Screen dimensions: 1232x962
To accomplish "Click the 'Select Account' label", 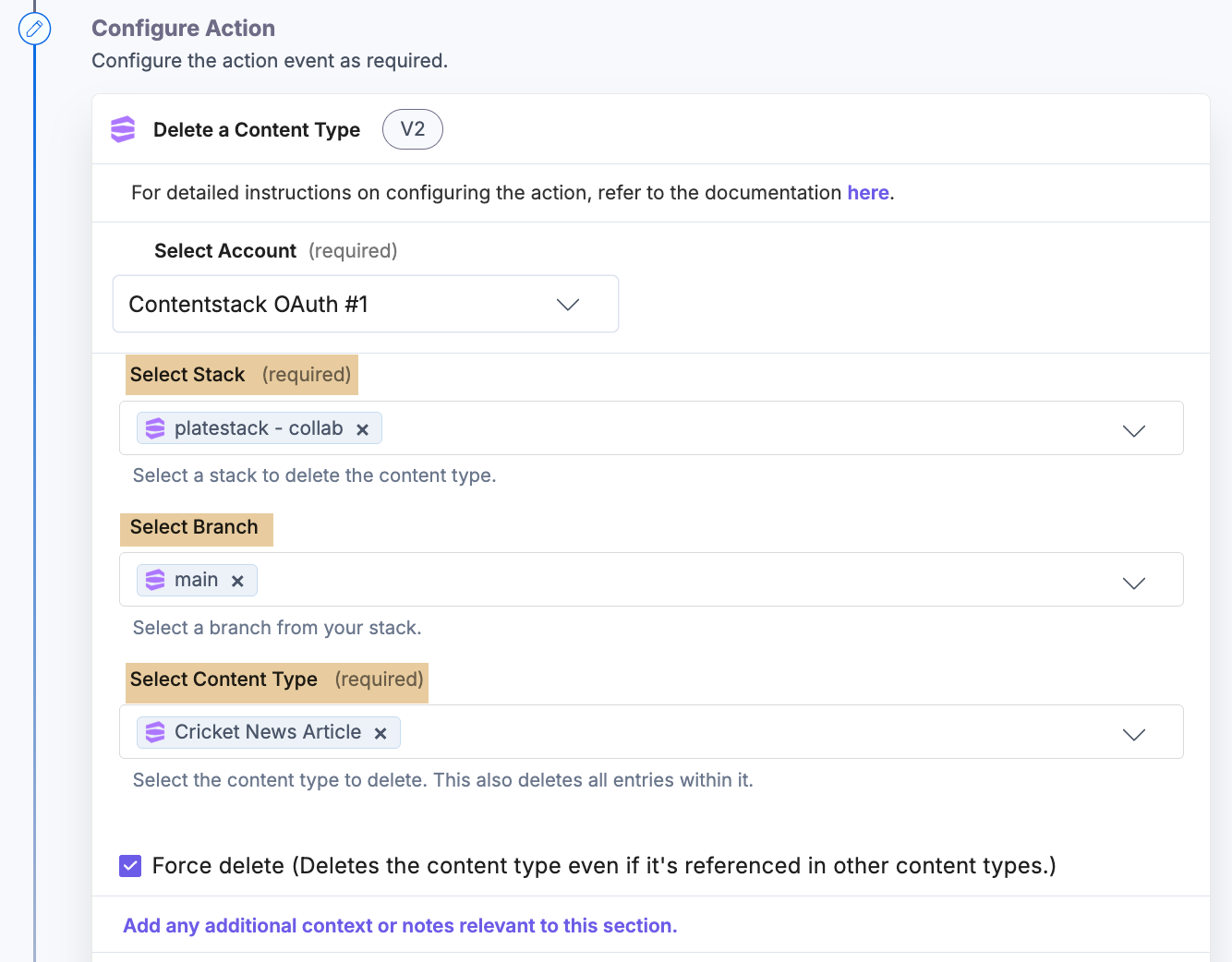I will [225, 251].
